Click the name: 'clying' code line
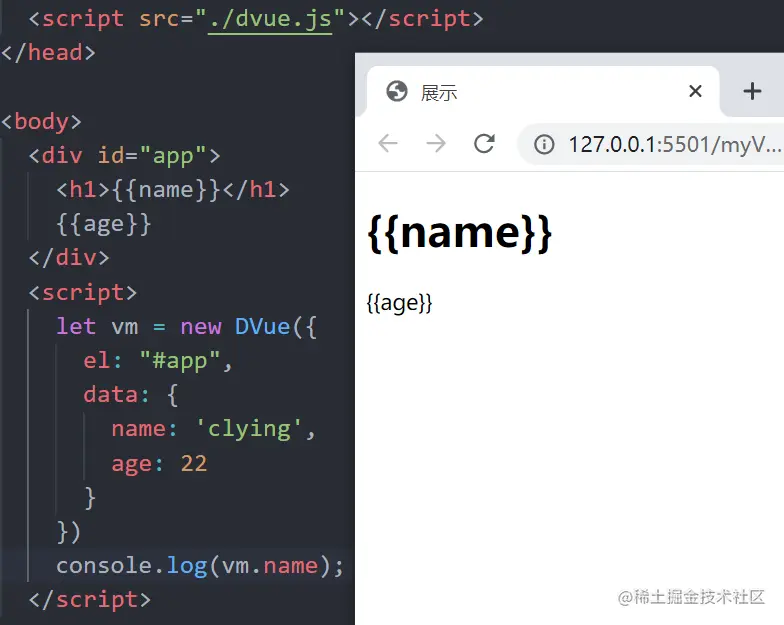 [x=214, y=430]
